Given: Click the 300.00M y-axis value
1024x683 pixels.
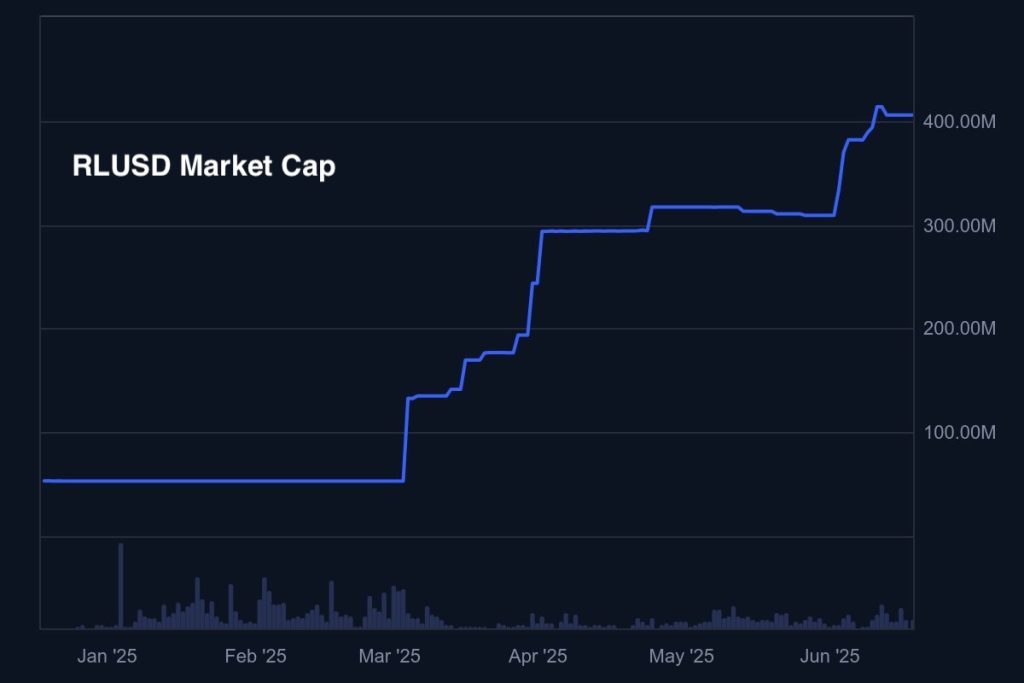Looking at the screenshot, I should click(958, 226).
